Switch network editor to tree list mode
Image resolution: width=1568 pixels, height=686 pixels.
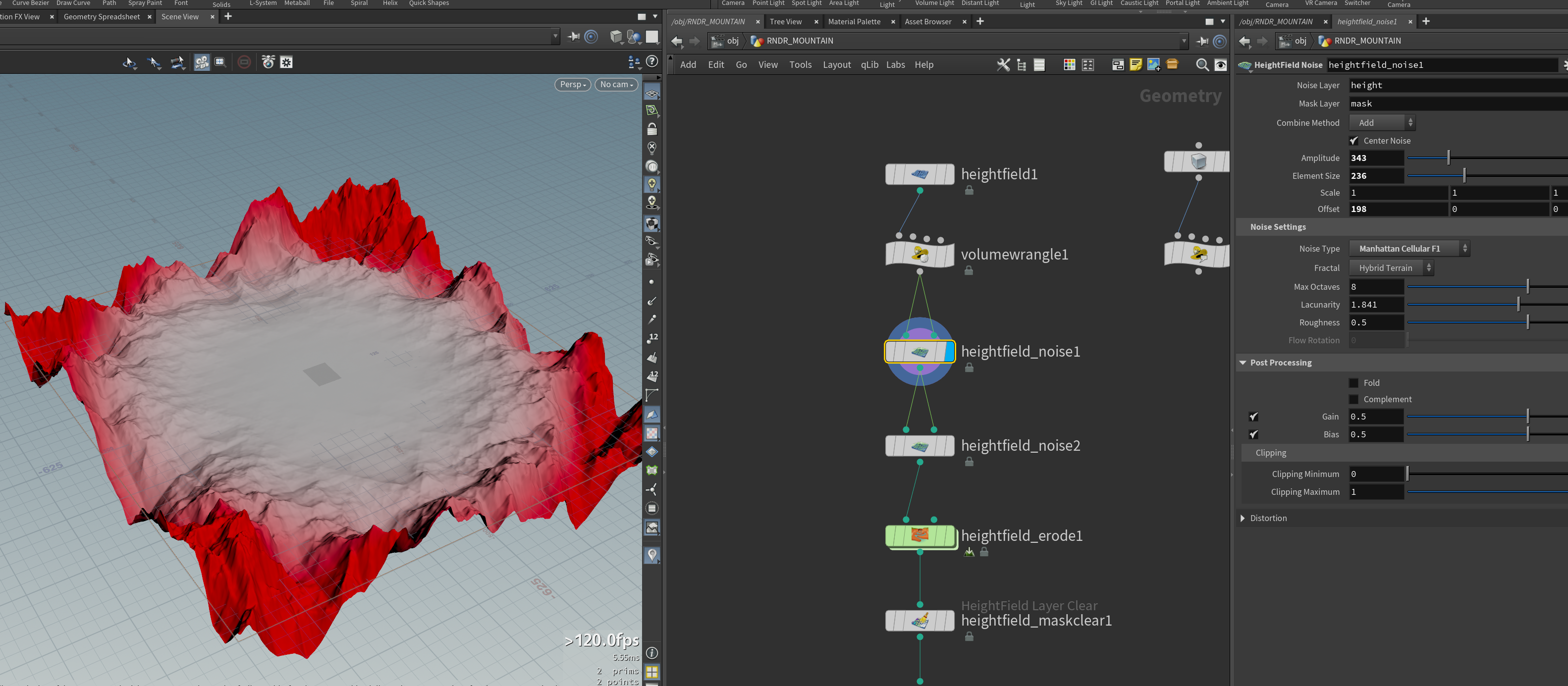tap(1022, 64)
